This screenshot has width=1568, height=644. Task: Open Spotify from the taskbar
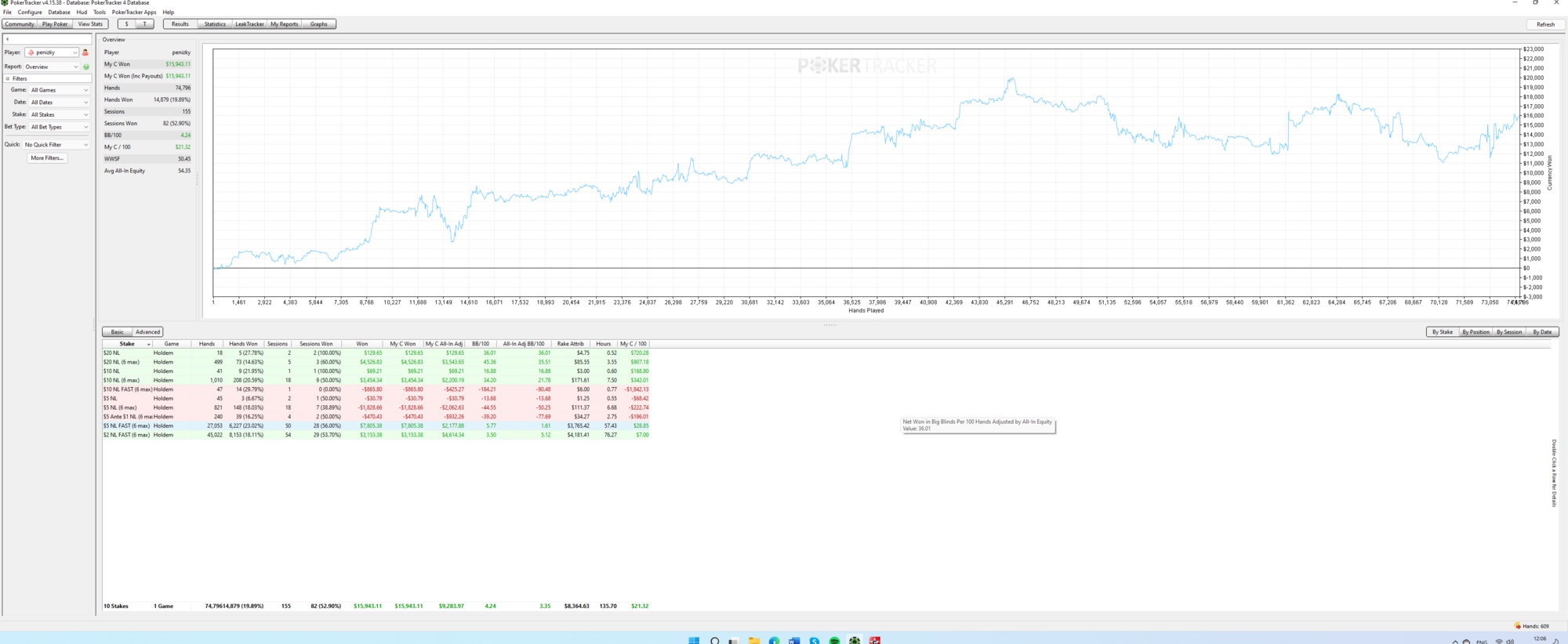(835, 640)
